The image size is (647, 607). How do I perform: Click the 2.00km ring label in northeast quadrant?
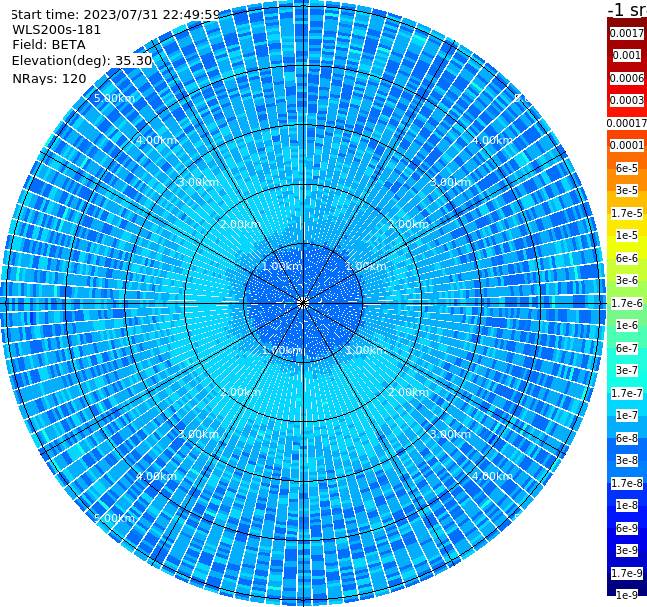coord(408,224)
